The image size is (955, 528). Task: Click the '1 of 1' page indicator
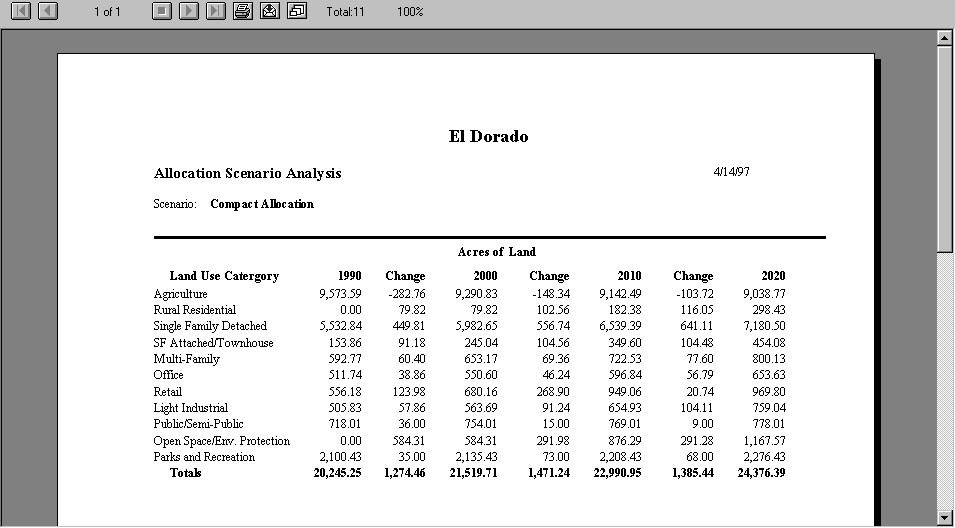click(x=107, y=12)
